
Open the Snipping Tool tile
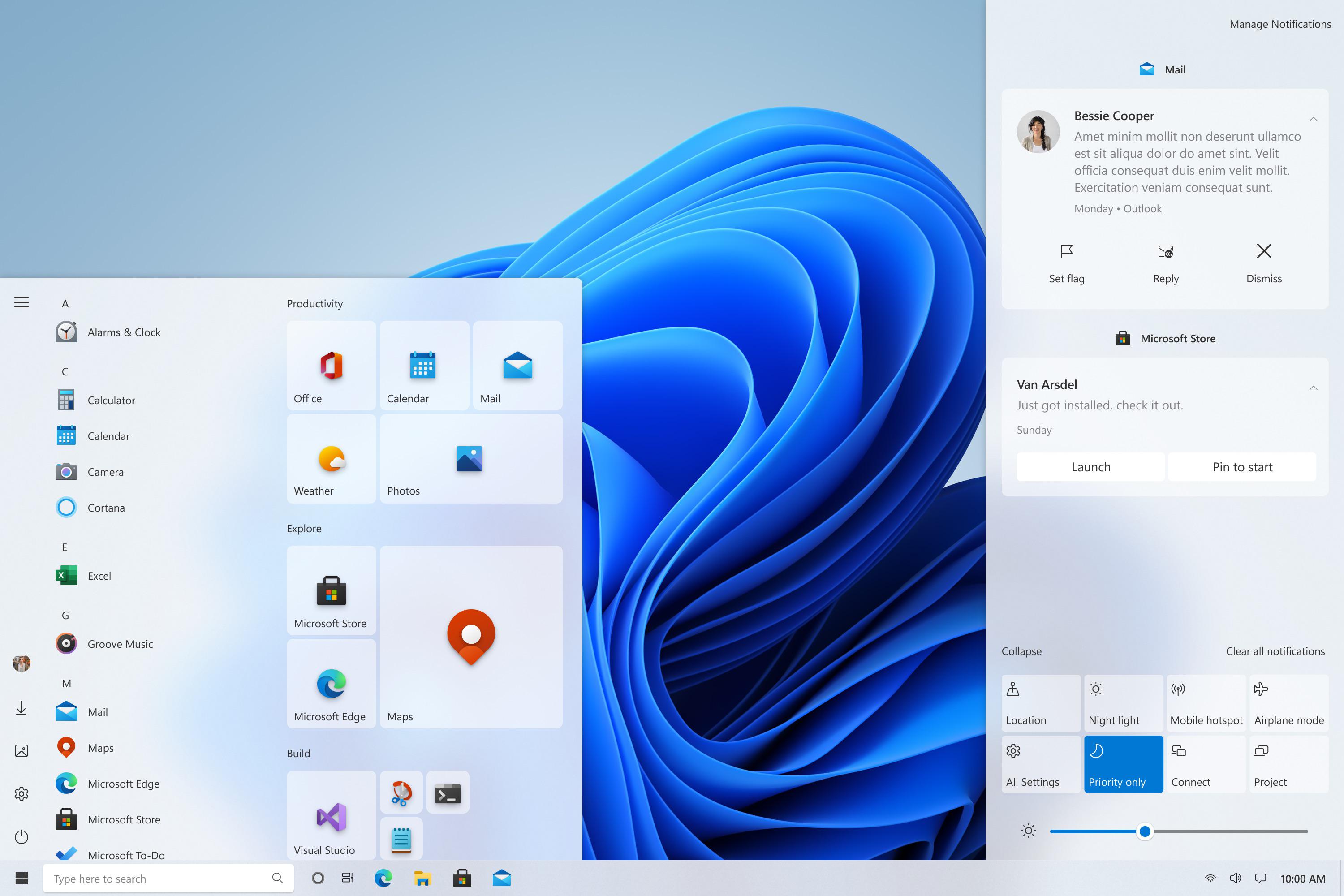[x=401, y=793]
